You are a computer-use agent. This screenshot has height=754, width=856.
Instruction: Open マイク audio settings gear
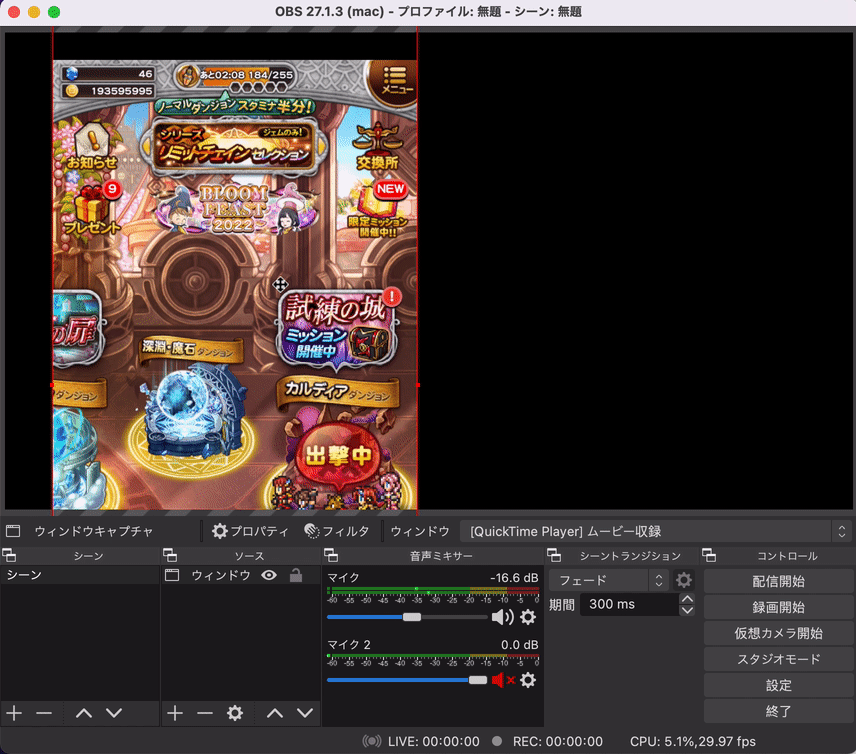(528, 617)
